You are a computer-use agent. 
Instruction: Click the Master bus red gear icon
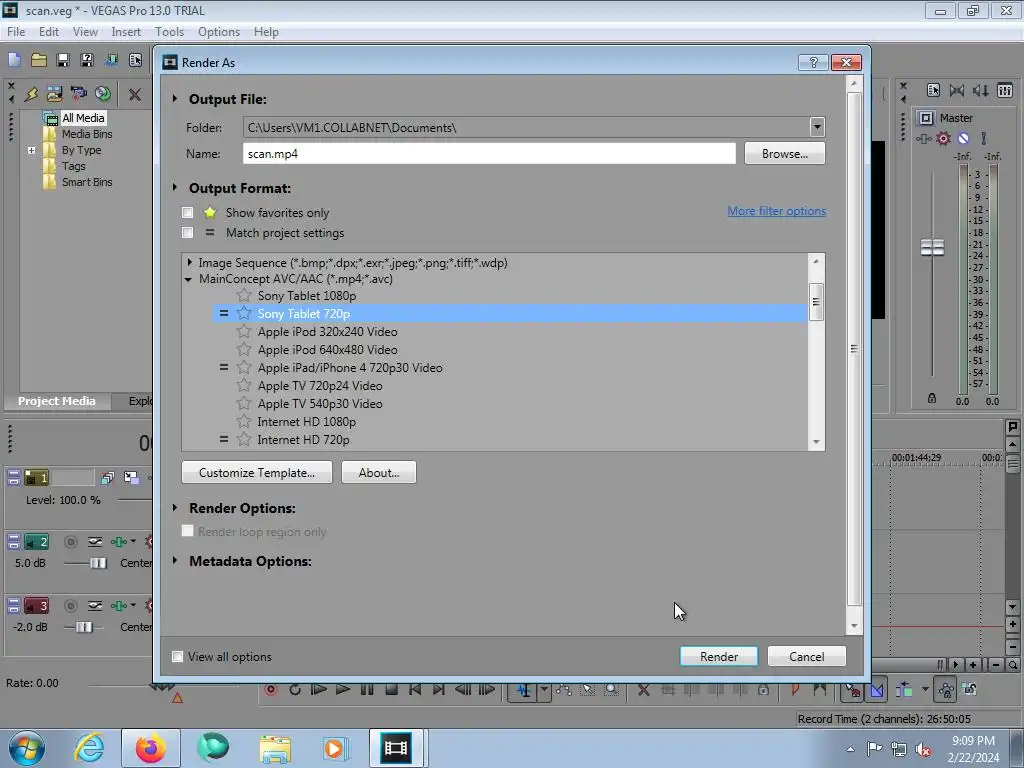pyautogui.click(x=944, y=138)
